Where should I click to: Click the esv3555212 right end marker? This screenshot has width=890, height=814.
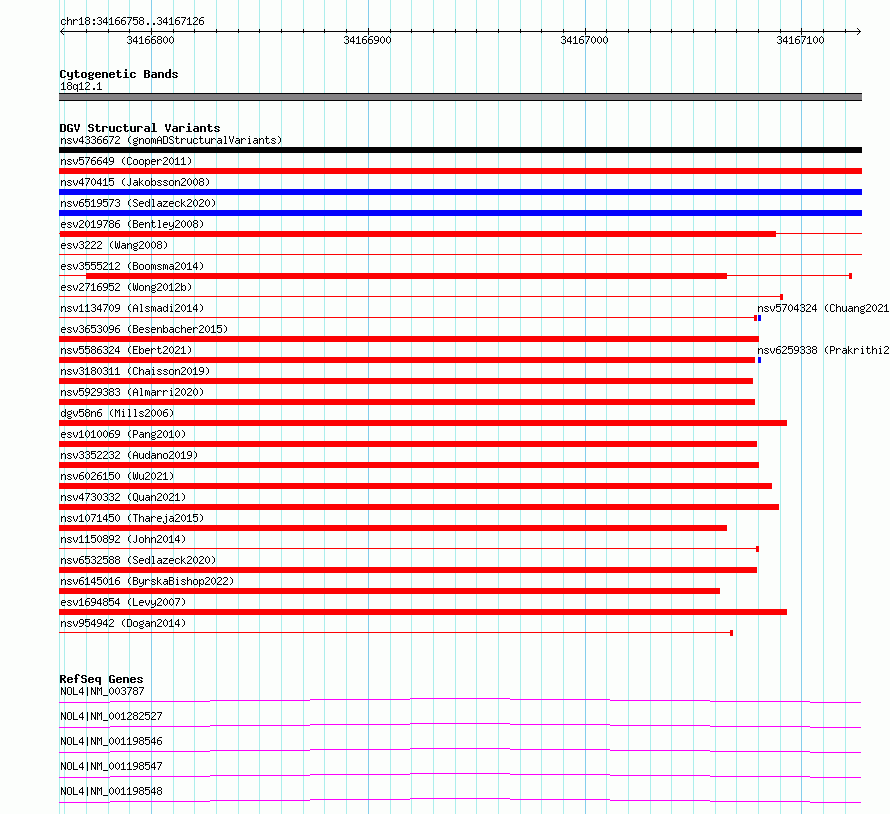click(850, 276)
